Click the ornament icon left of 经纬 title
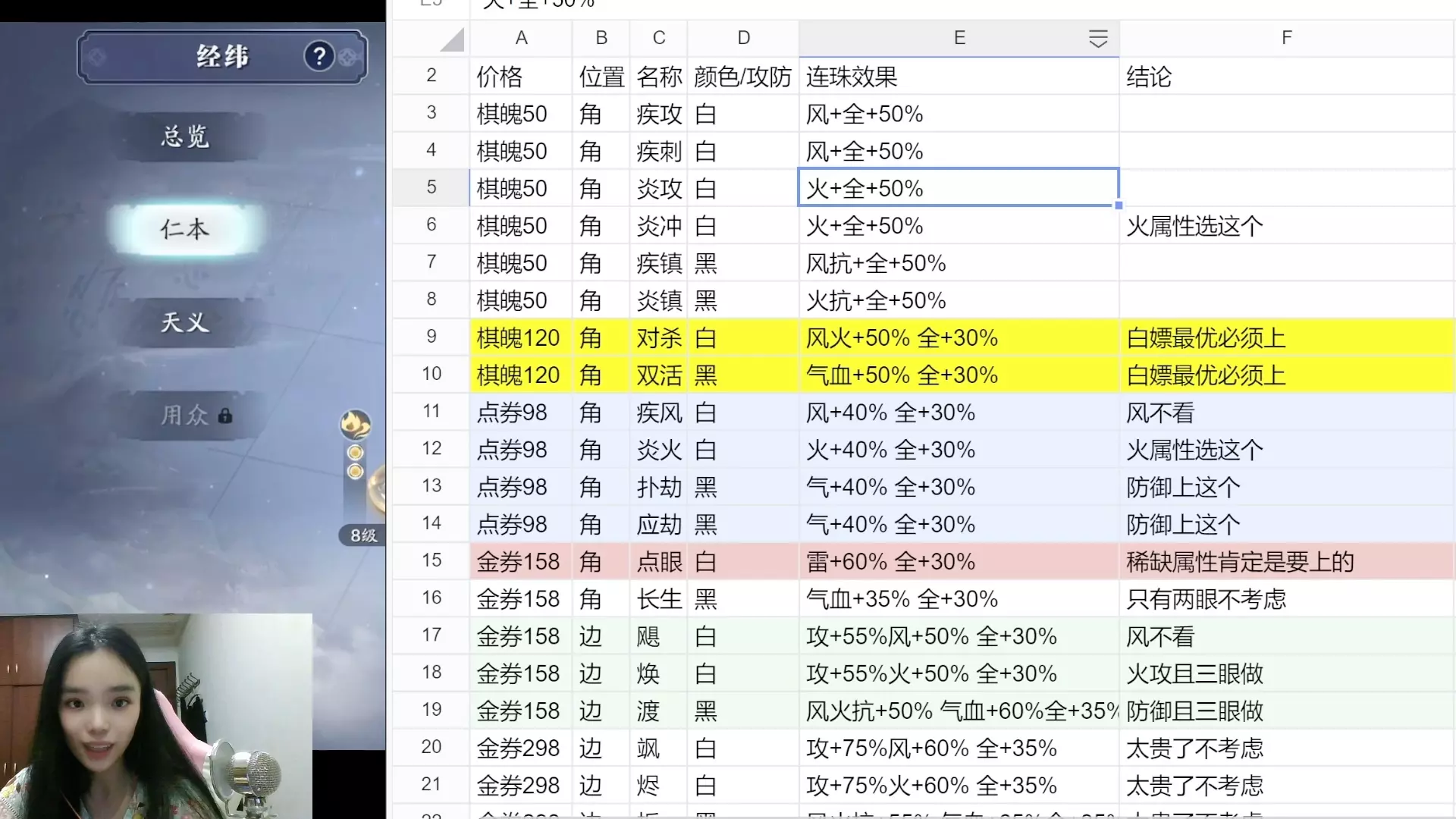The width and height of the screenshot is (1456, 819). pyautogui.click(x=96, y=57)
